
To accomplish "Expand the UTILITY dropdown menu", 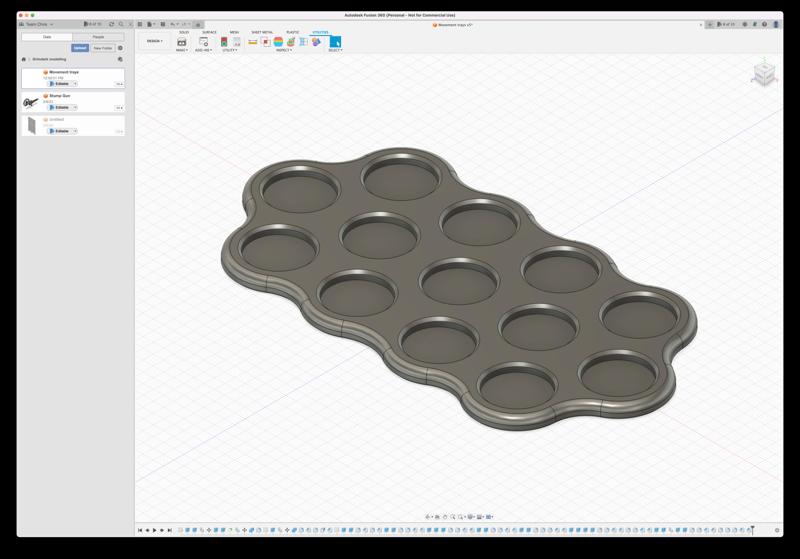I will [230, 50].
